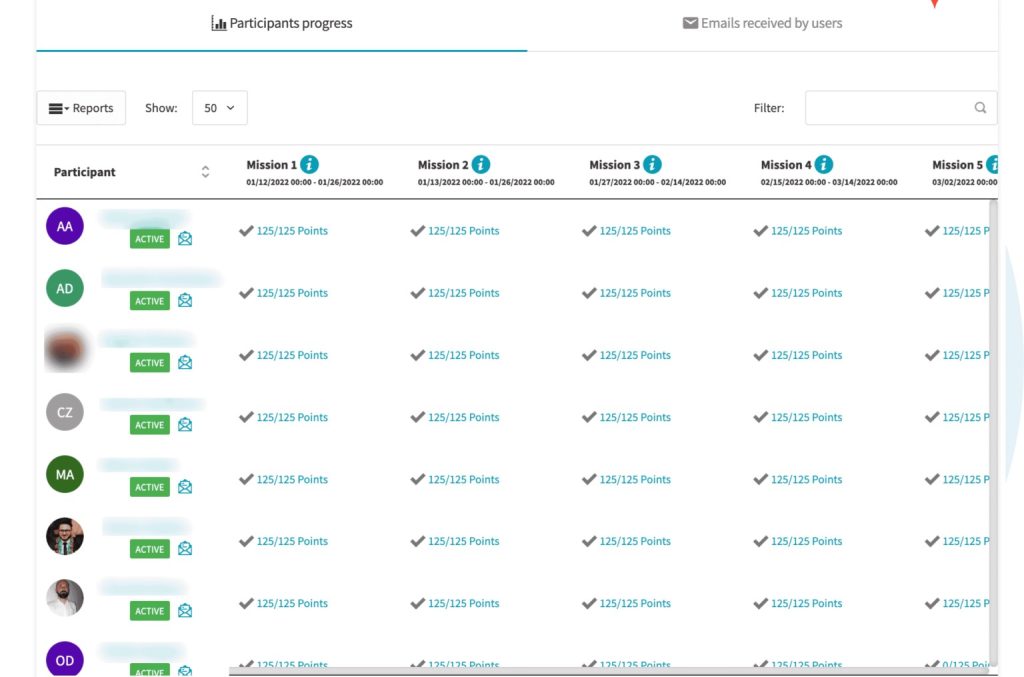This screenshot has height=677, width=1024.
Task: Open MA's Mission 1 125/125 Points
Action: 292,479
